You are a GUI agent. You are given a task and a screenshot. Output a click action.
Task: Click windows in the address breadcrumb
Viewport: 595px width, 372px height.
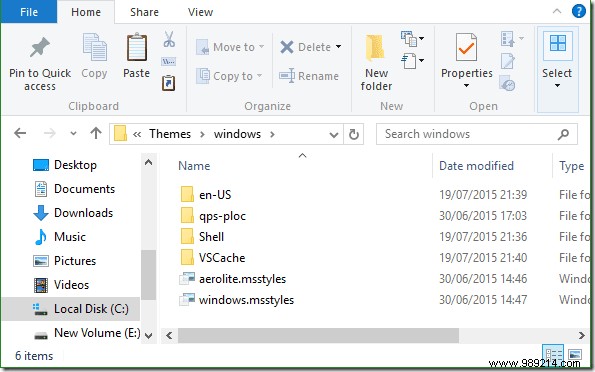click(237, 134)
